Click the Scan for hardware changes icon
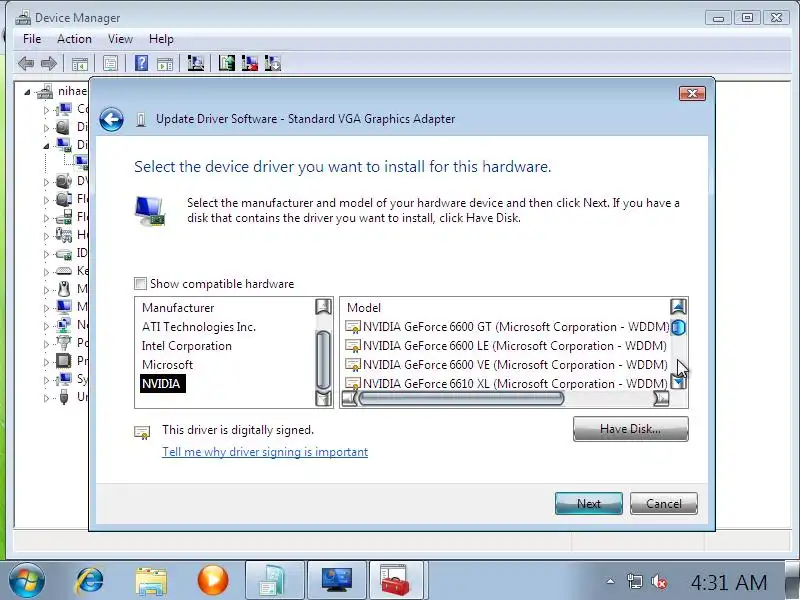This screenshot has height=600, width=800. coord(195,63)
